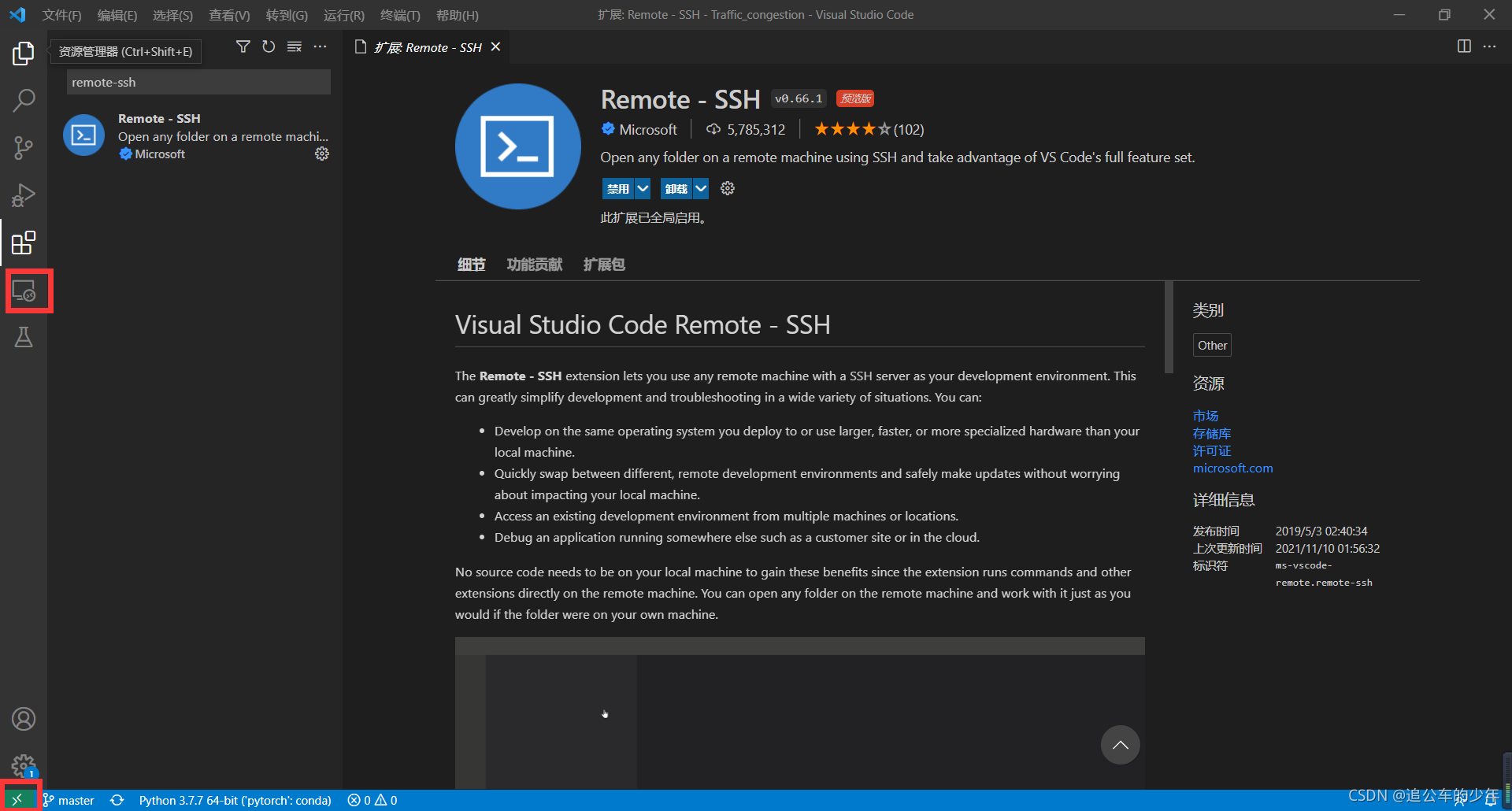Refresh the extensions list
This screenshot has height=811, width=1512.
coord(269,47)
